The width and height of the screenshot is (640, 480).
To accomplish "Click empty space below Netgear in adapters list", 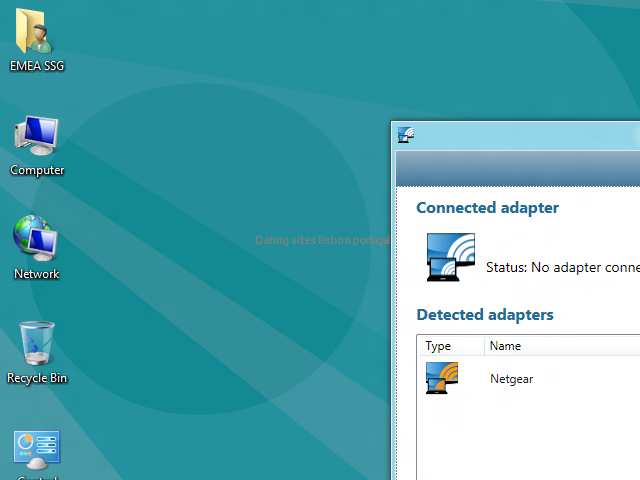I will (x=529, y=437).
